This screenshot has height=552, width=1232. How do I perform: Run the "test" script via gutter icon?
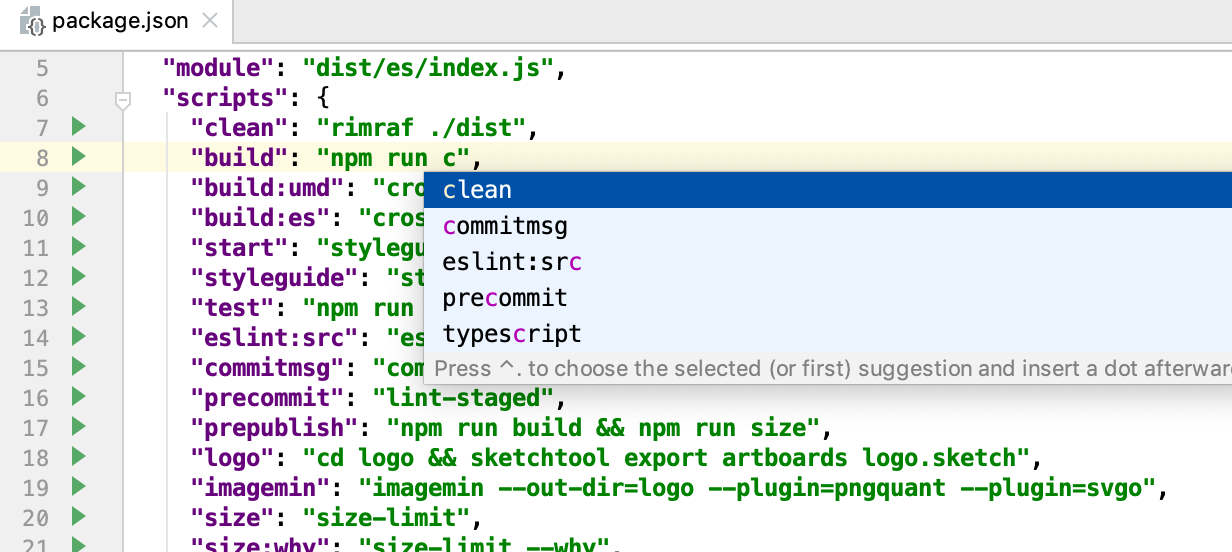79,307
